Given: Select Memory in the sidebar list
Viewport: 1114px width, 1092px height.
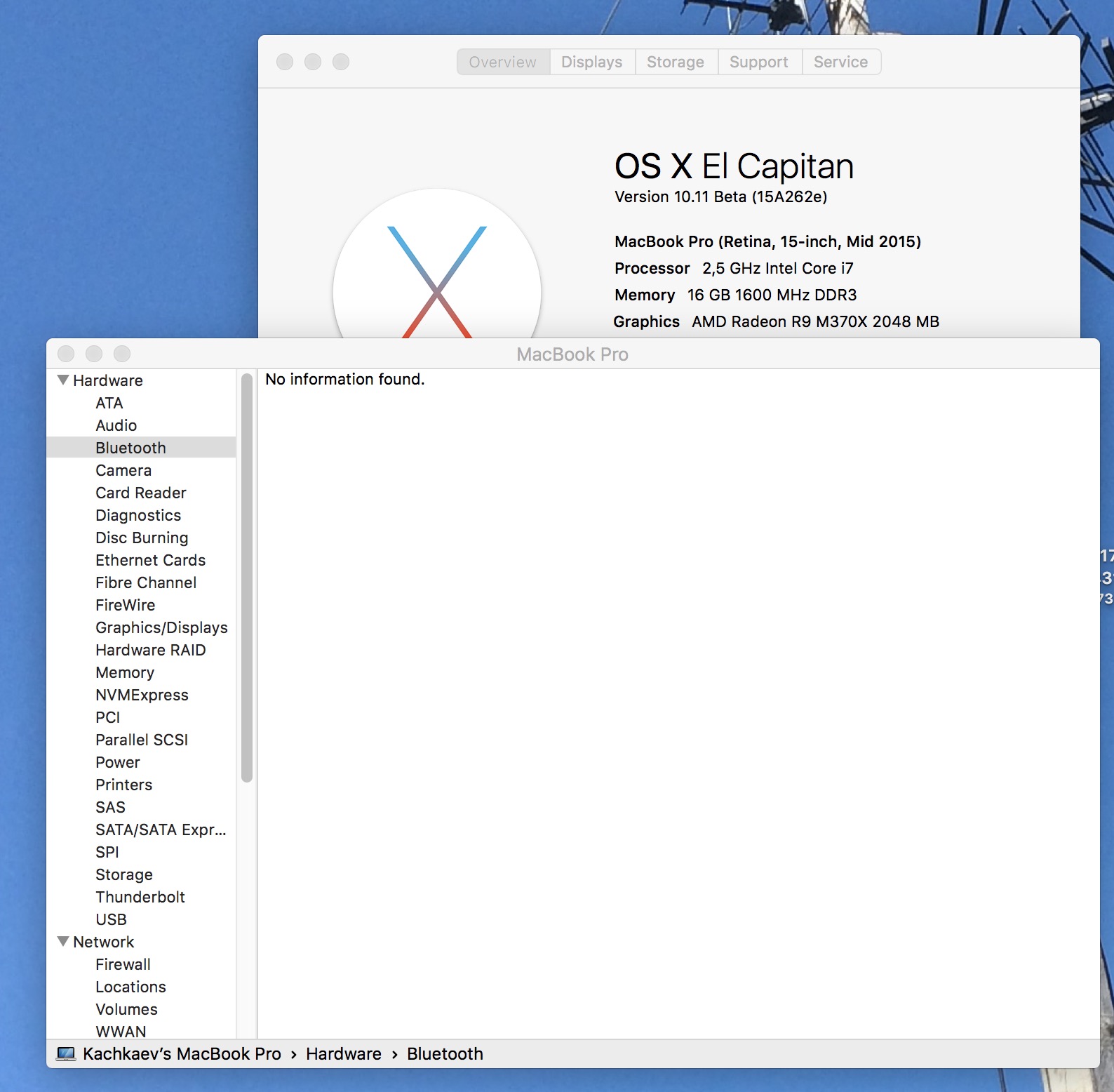Looking at the screenshot, I should 125,672.
